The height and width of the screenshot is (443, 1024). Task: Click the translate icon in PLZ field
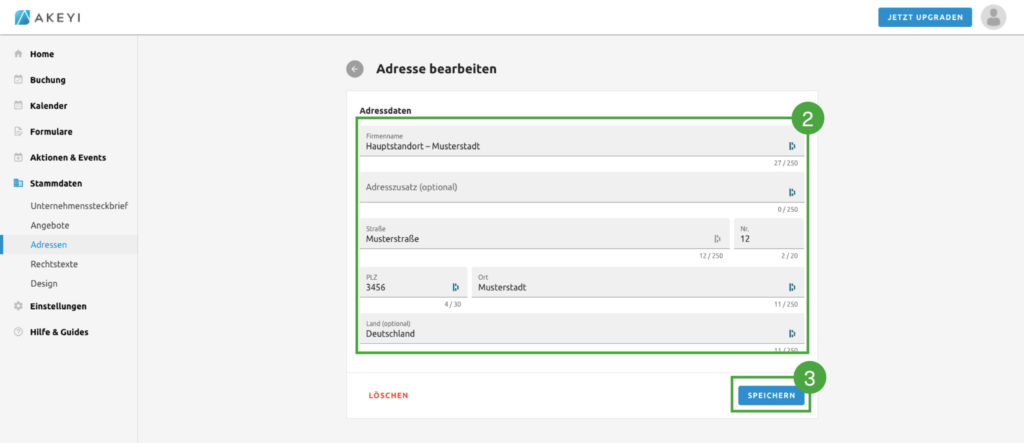point(455,287)
